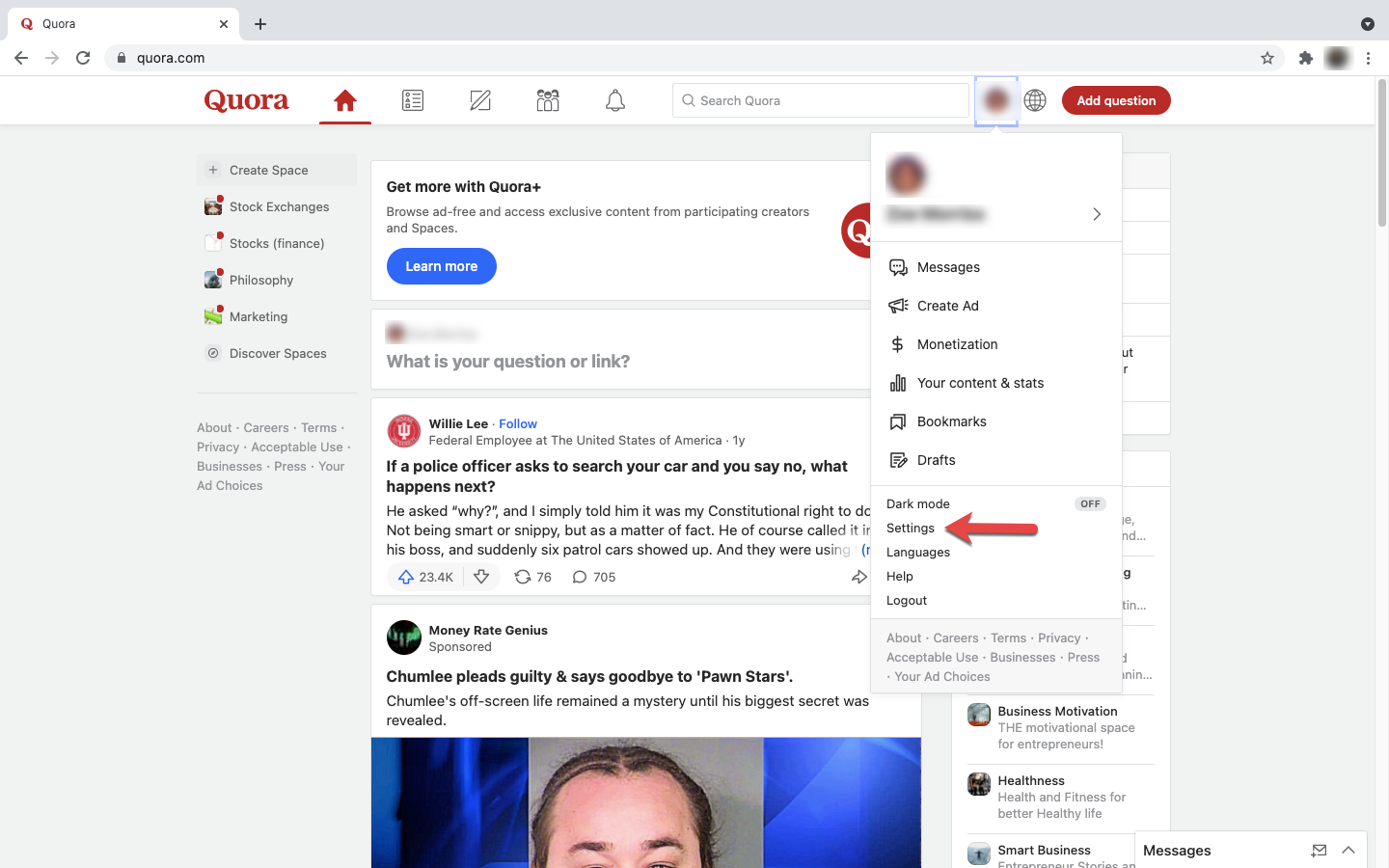
Task: Open the browser downloads chevron
Action: pos(1367,23)
